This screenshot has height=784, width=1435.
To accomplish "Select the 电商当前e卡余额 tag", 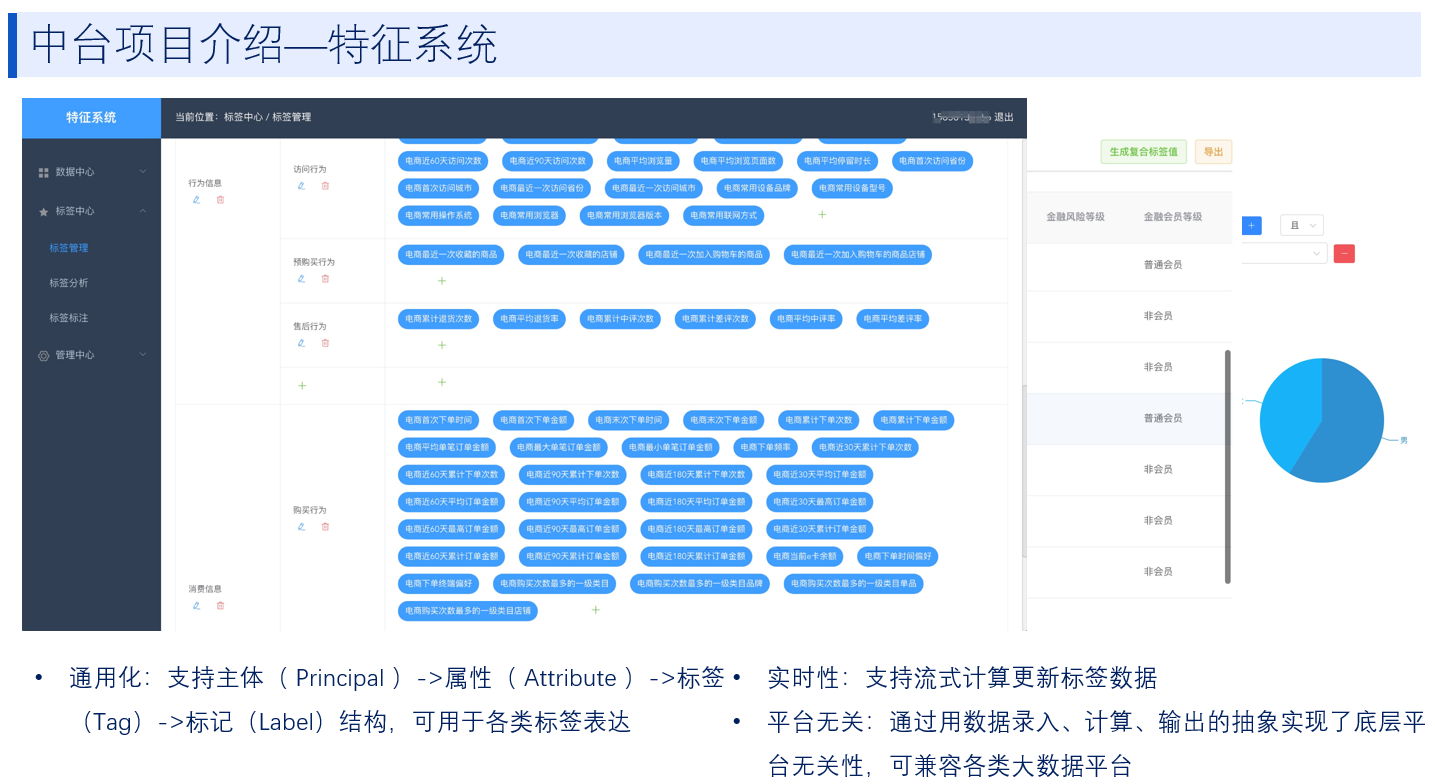I will coord(805,556).
